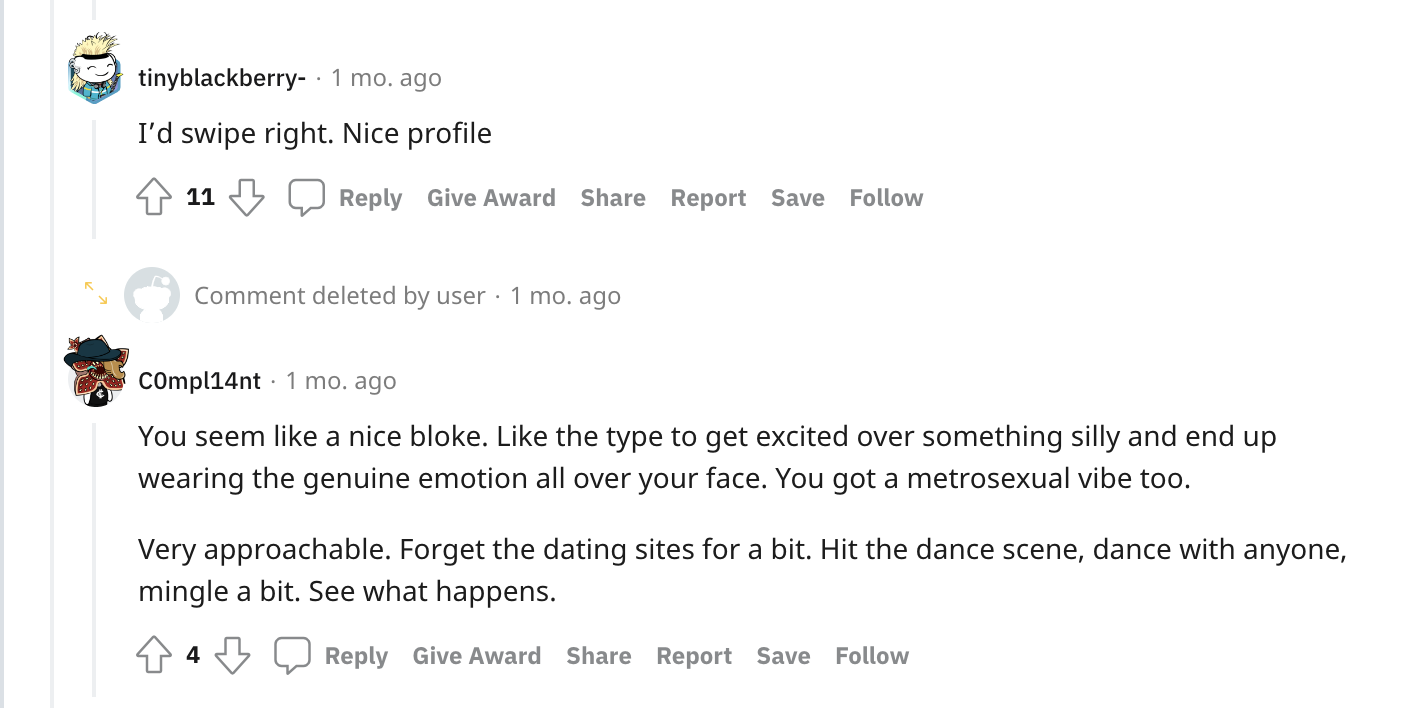The image size is (1426, 708).
Task: Collapse tinyblackberry-'s comment thread line
Action: 95,180
